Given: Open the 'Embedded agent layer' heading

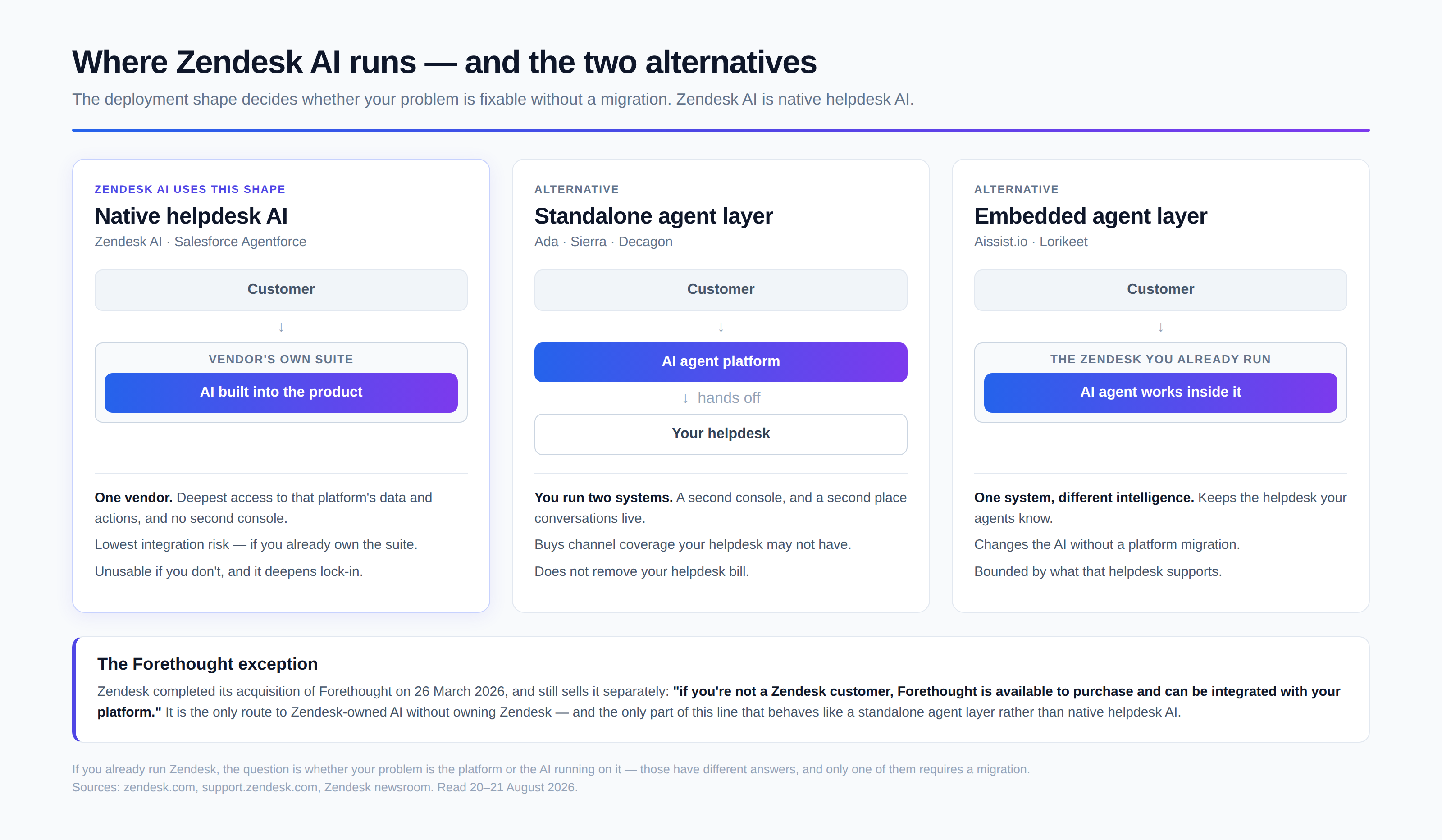Looking at the screenshot, I should (x=1091, y=216).
